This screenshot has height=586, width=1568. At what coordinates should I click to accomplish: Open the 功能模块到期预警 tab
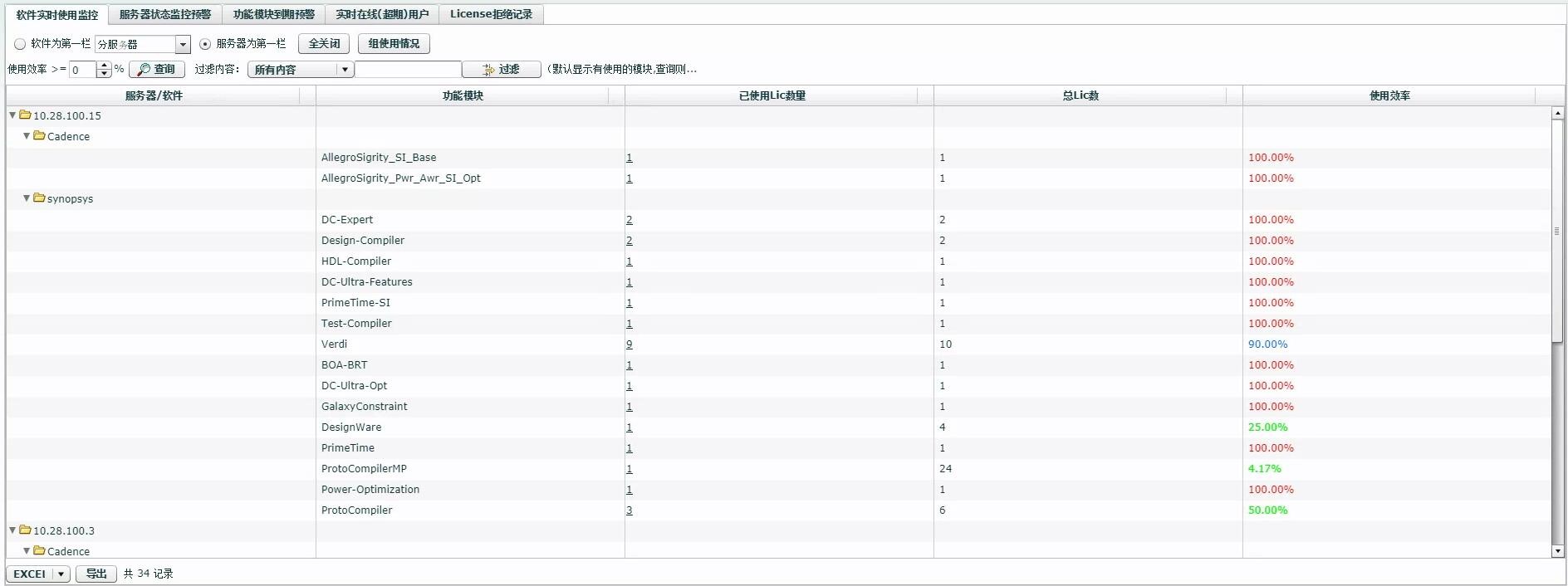pos(274,14)
